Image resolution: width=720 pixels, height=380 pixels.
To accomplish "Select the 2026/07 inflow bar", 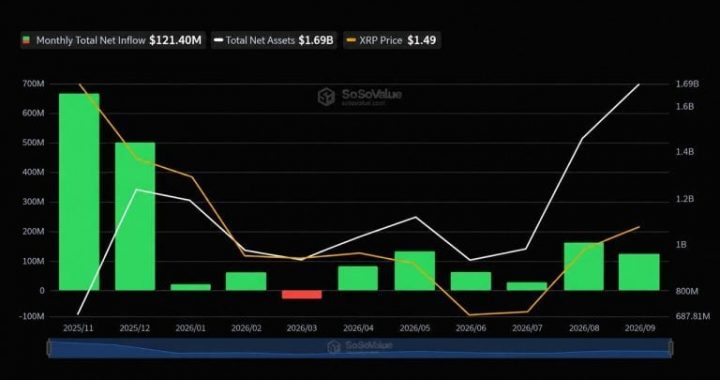I will (527, 286).
